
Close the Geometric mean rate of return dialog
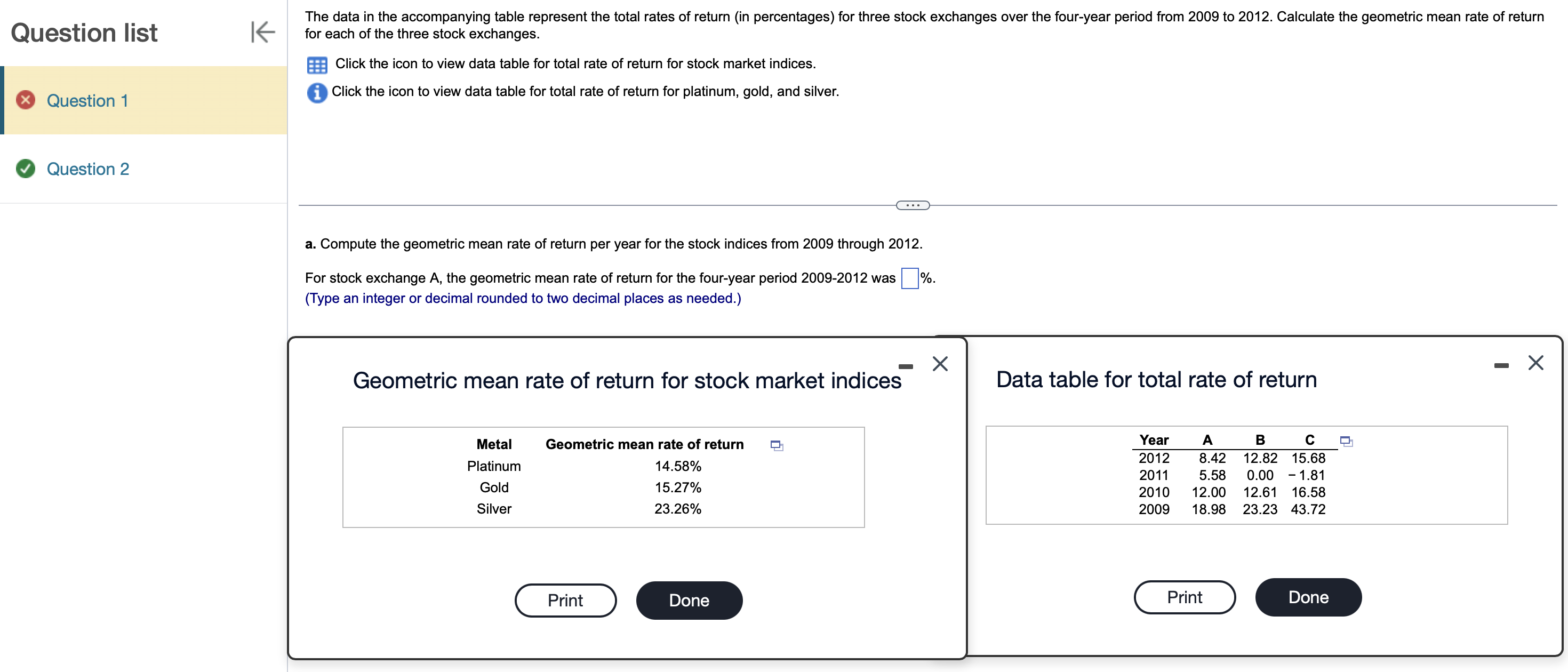coord(939,363)
